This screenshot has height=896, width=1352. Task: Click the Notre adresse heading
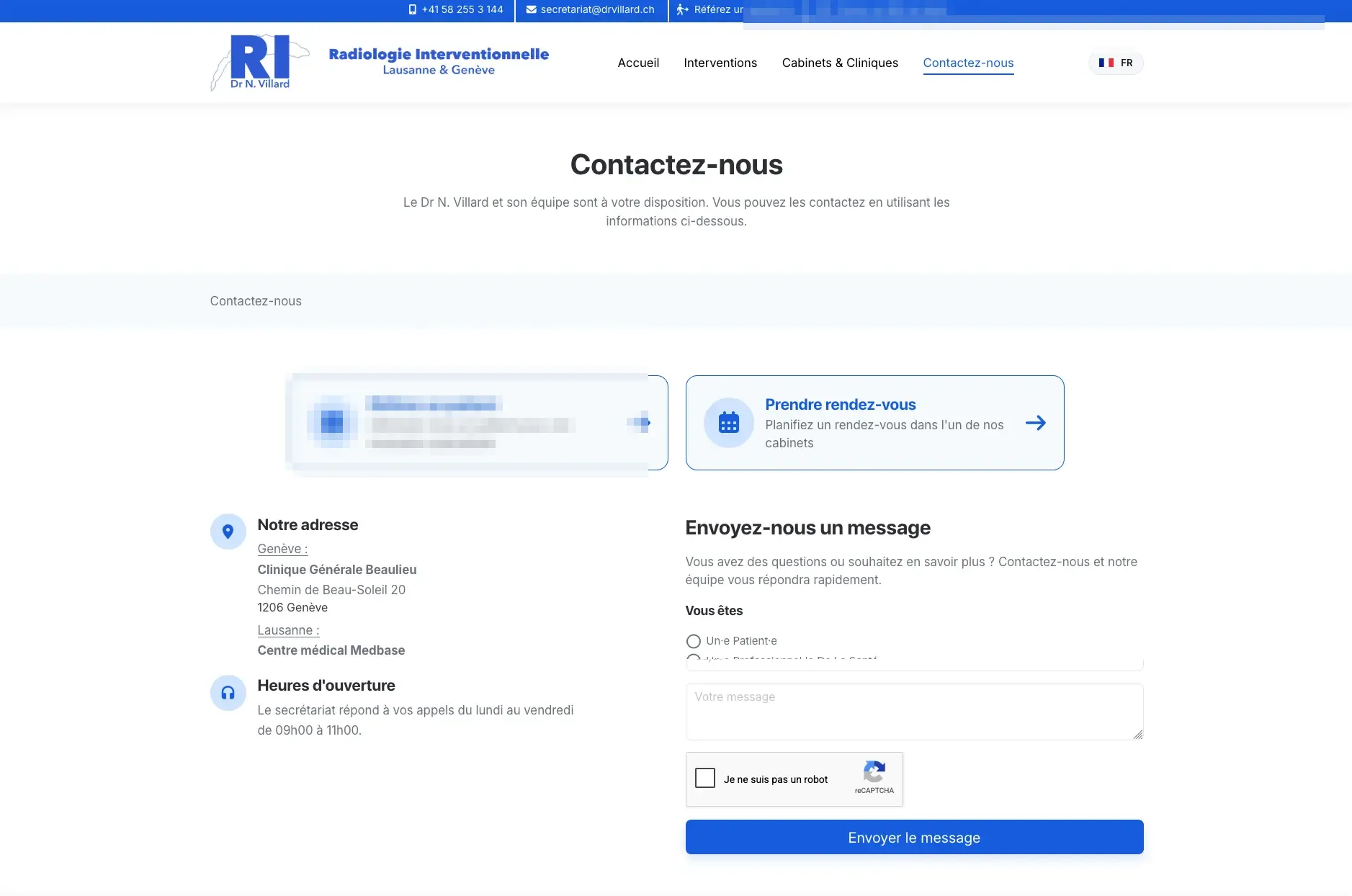pyautogui.click(x=308, y=525)
